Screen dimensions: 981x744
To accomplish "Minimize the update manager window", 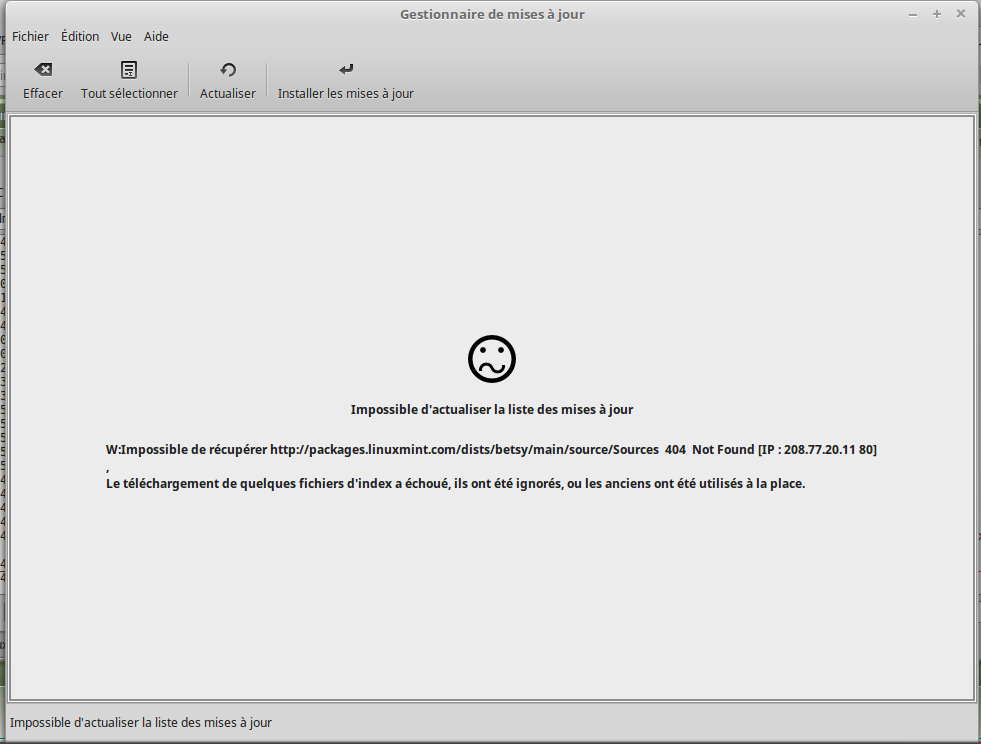I will coord(913,14).
